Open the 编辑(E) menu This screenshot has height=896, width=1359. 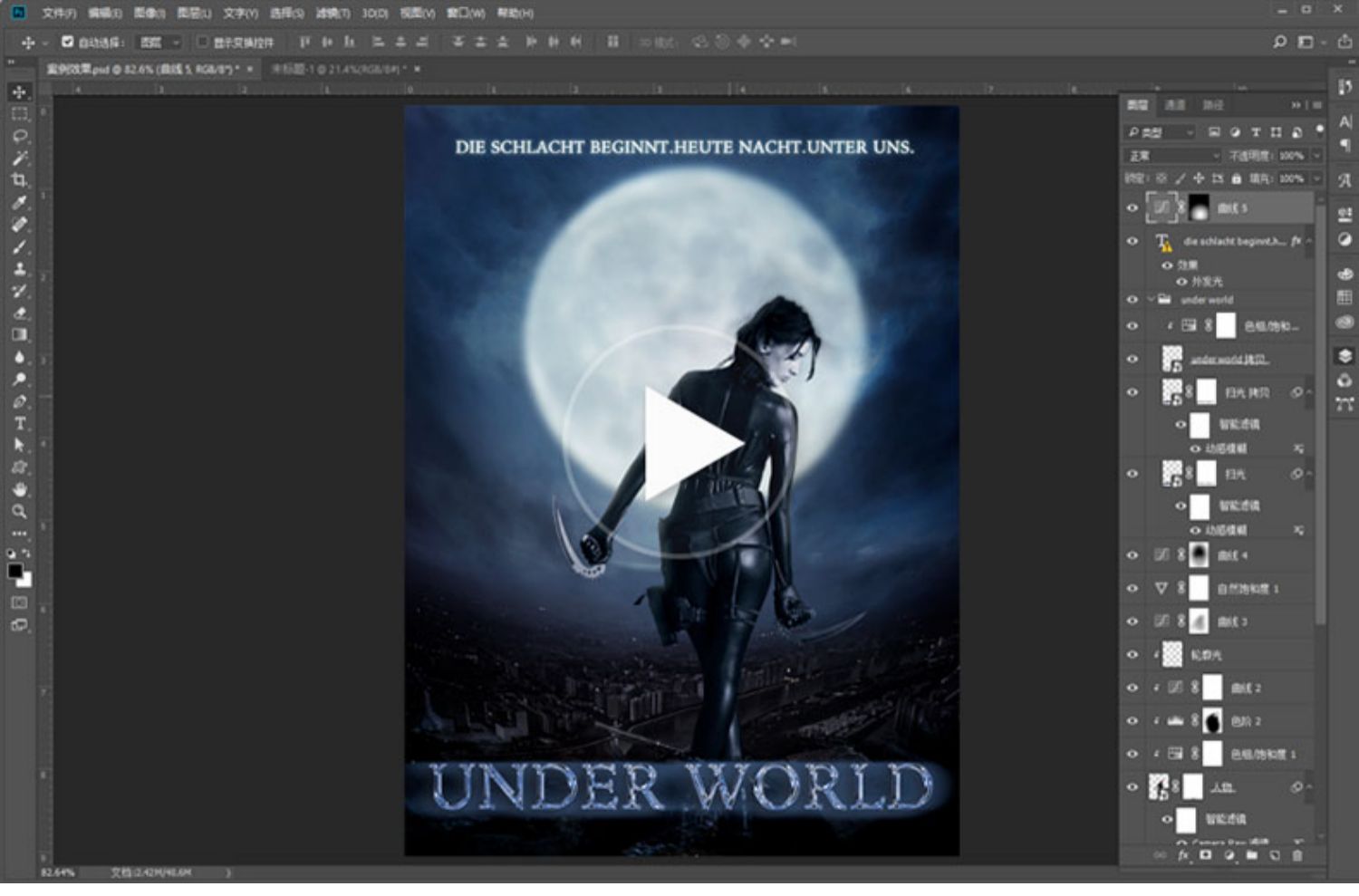coord(105,14)
